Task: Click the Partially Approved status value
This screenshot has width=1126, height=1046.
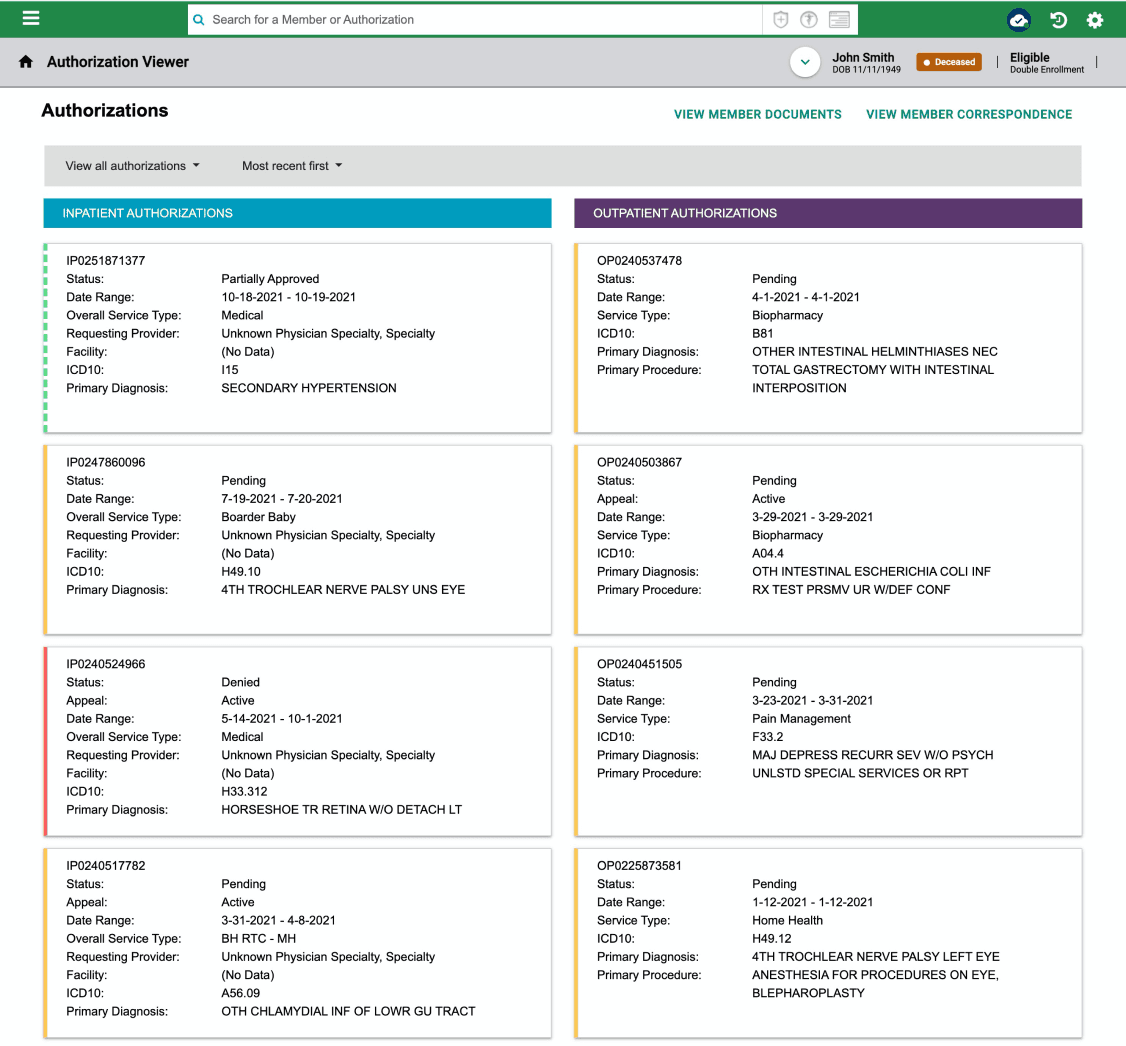Action: point(270,279)
